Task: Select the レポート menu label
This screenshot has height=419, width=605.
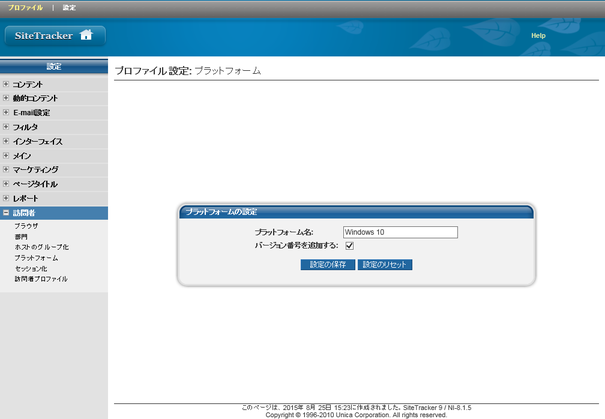Action: click(25, 198)
